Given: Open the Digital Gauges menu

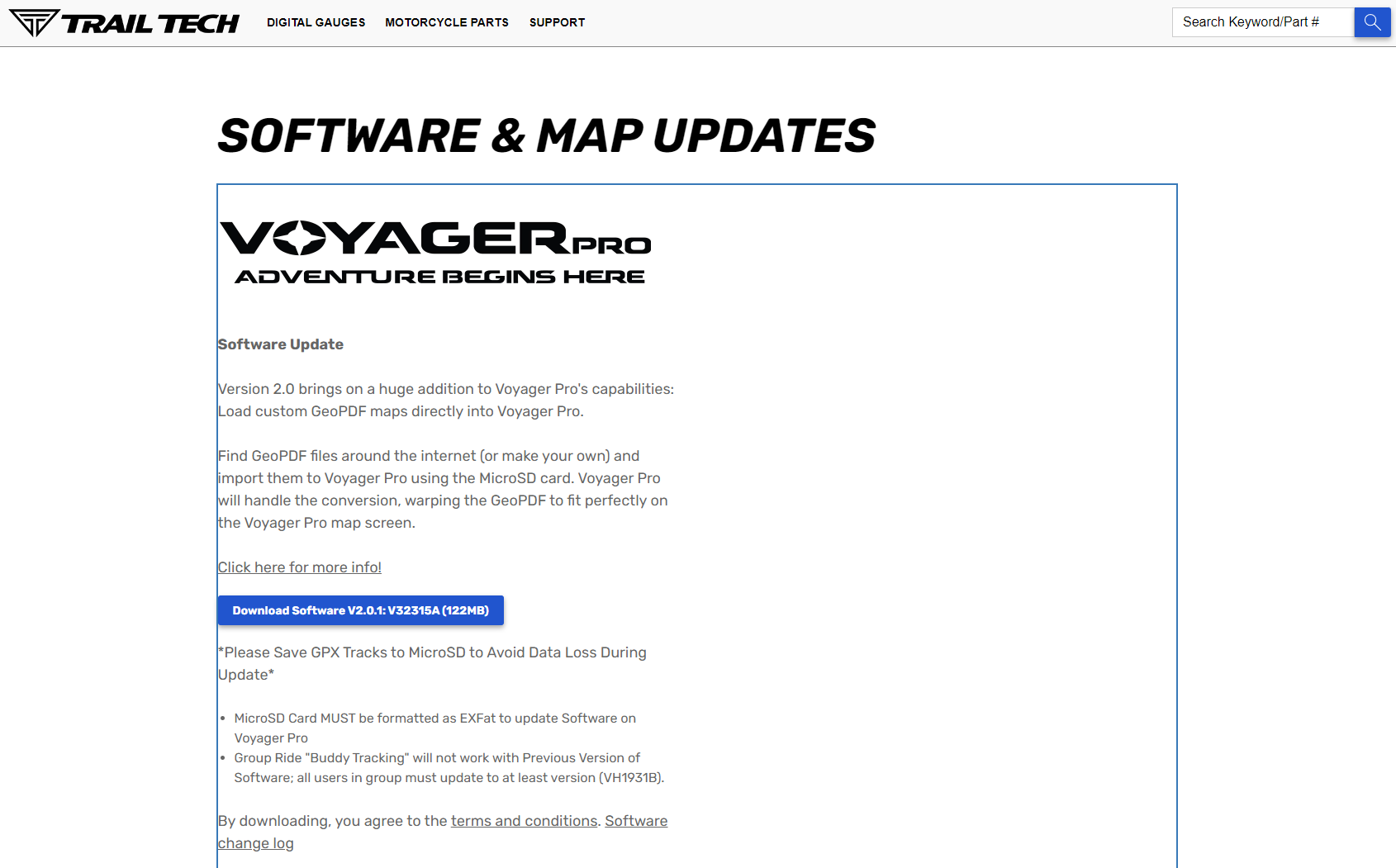Looking at the screenshot, I should tap(316, 22).
